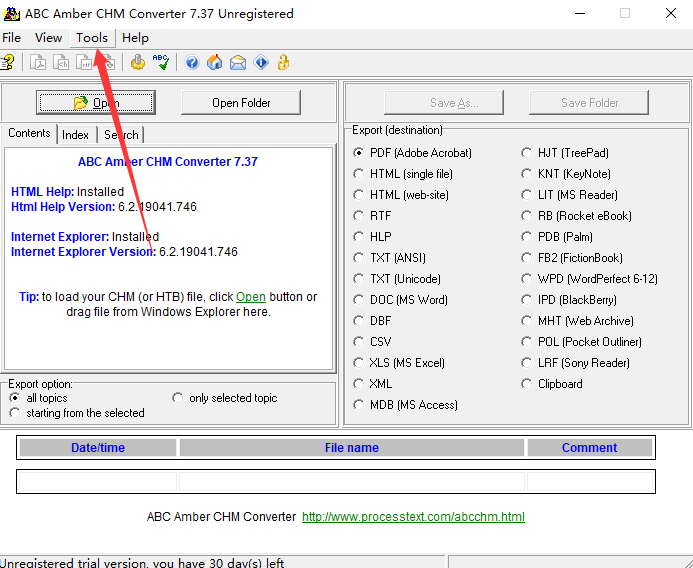This screenshot has height=568, width=693.
Task: Click the gold options stamp icon
Action: [137, 62]
